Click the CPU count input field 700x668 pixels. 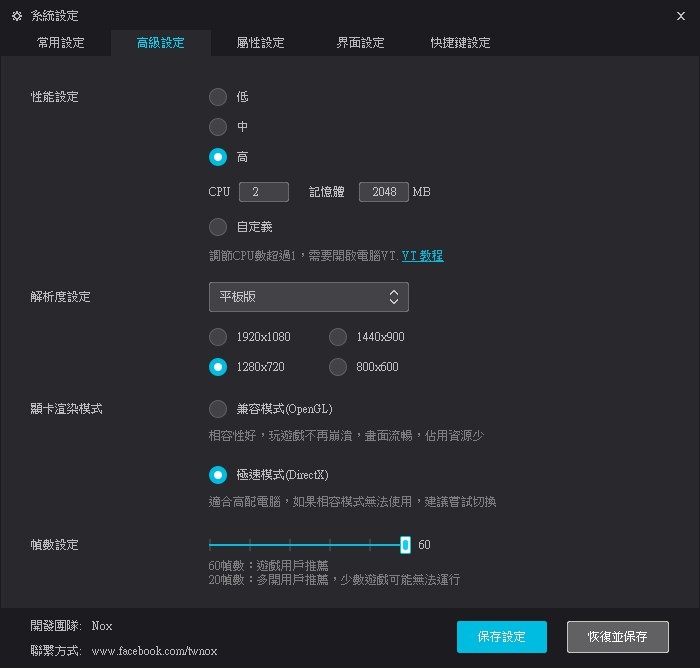(264, 192)
